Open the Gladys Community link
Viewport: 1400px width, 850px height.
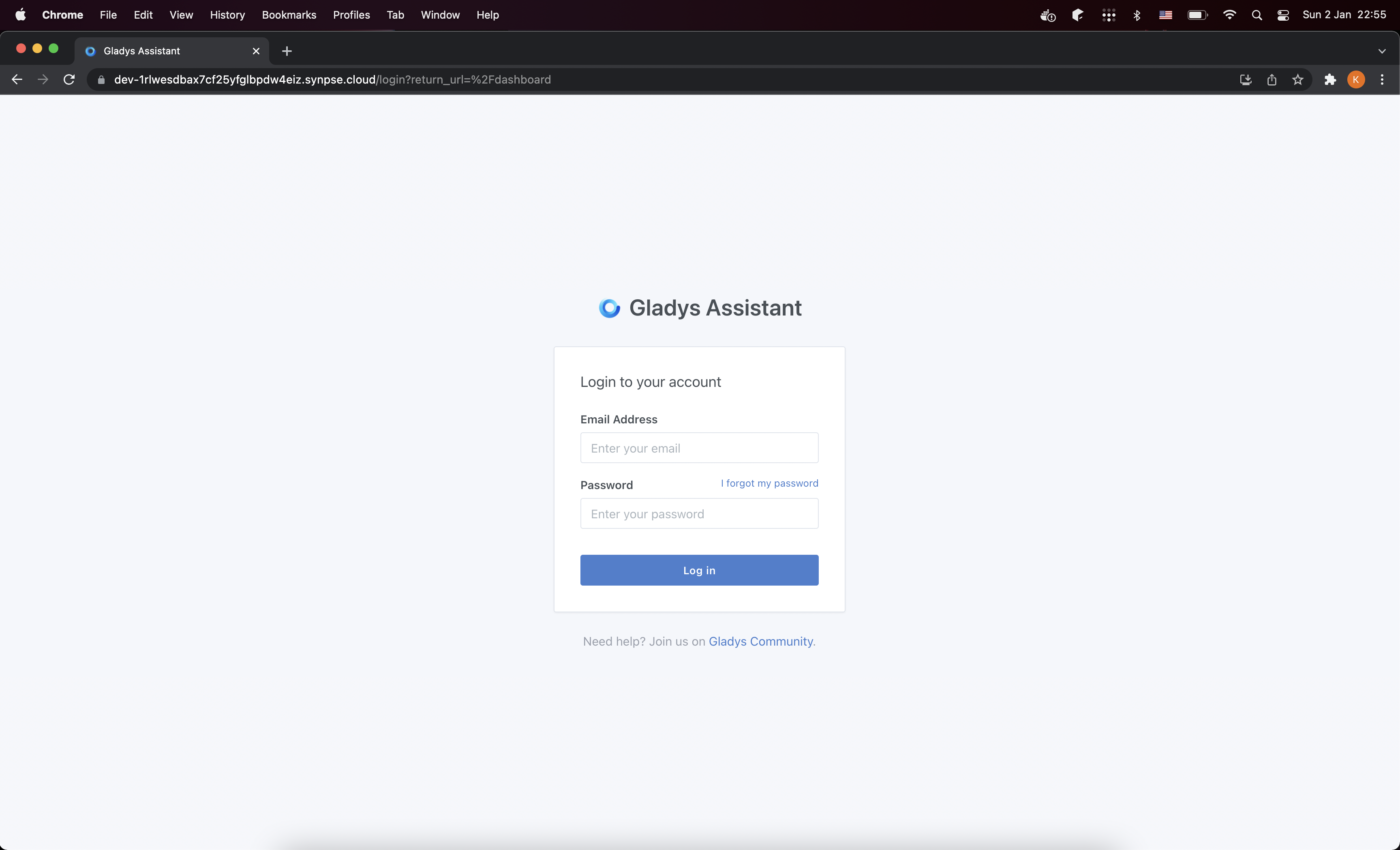(x=760, y=641)
